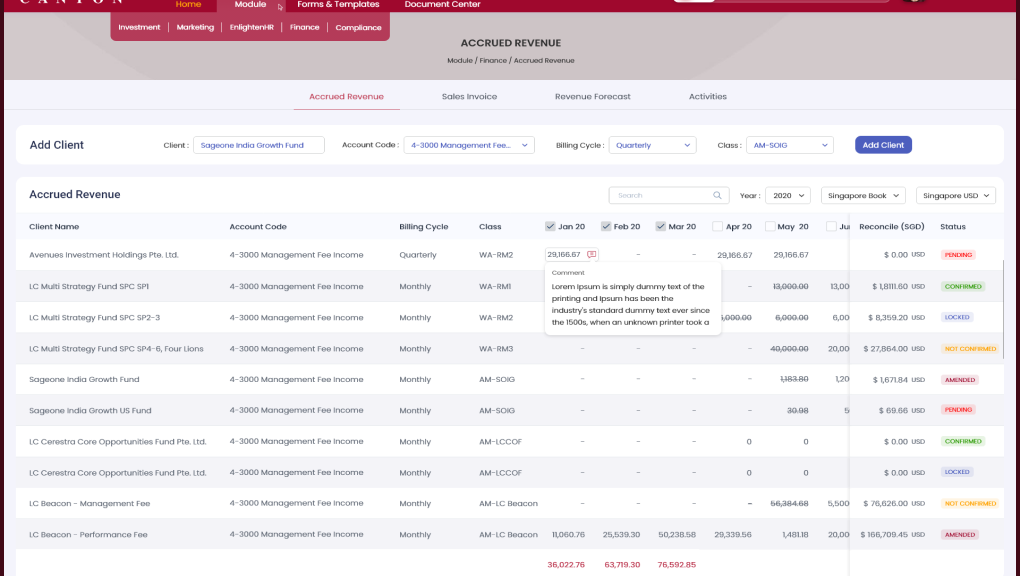Click CONFIRMED status for LC Multi Strategy SP1
Screen dimensions: 1020x576
click(x=963, y=286)
